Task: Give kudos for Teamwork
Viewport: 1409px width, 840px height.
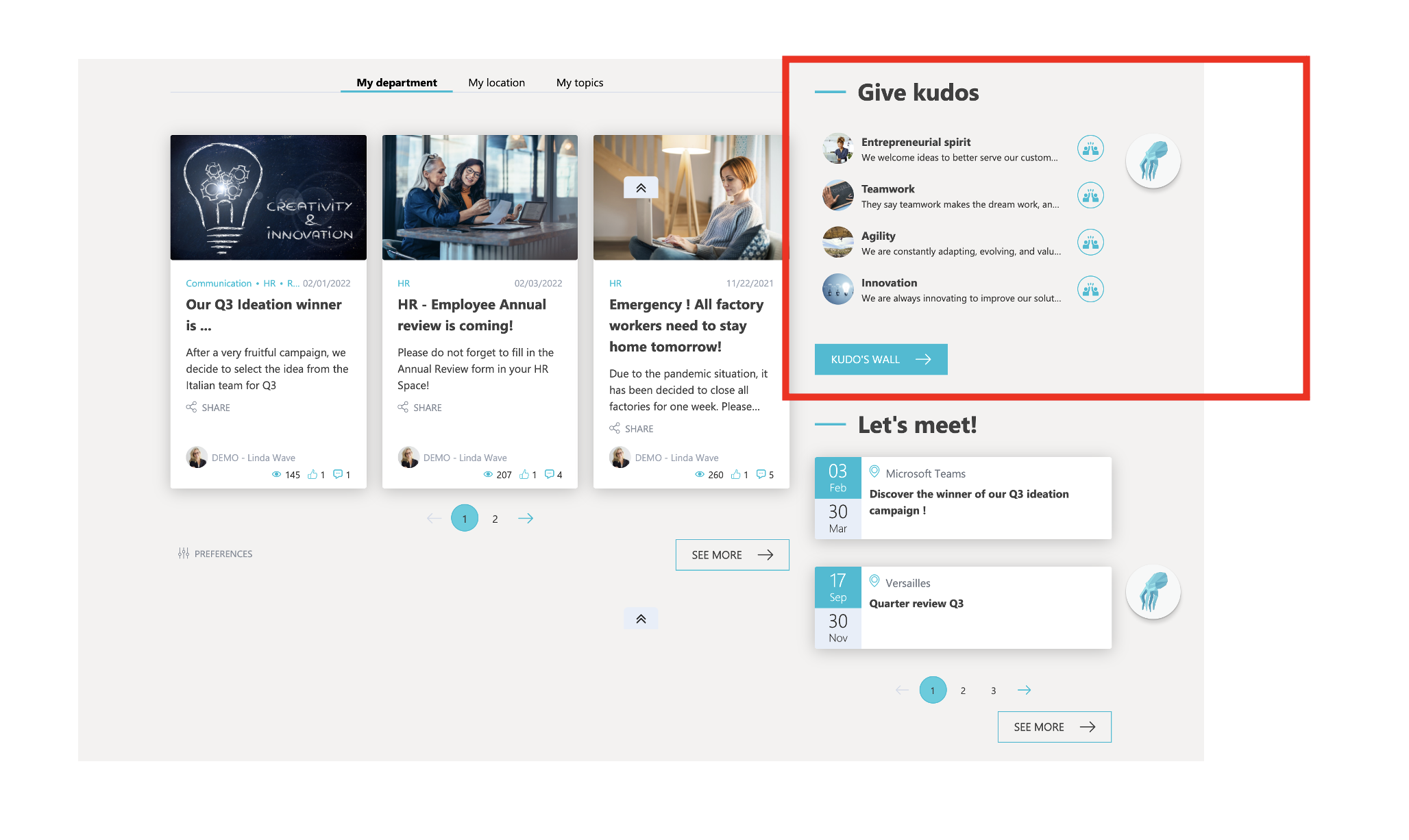Action: [x=1090, y=195]
